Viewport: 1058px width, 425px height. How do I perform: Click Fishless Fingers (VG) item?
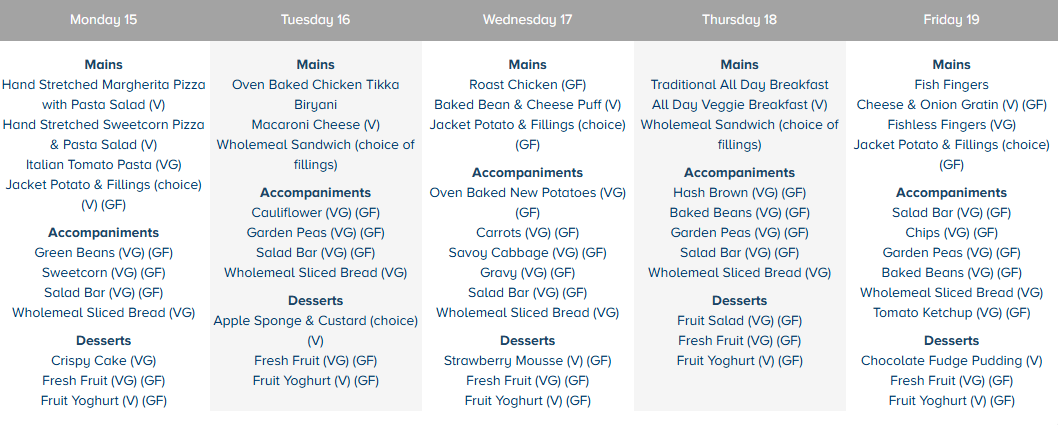[951, 125]
